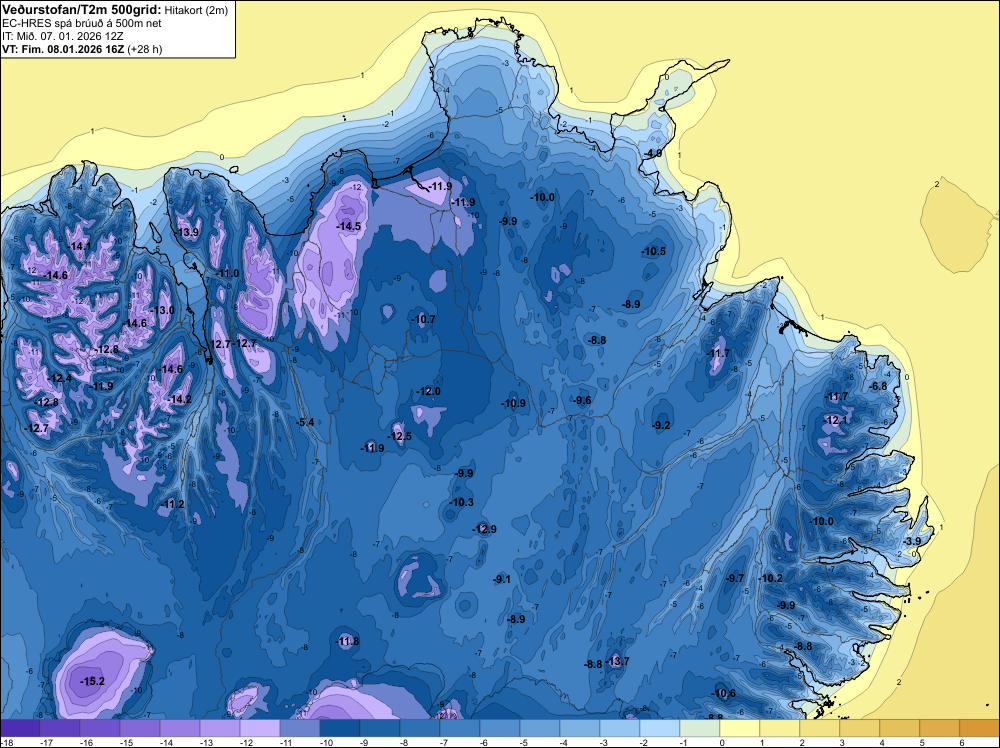Screen dimensions: 1000x748
Task: Click the -5.4 temperature label
Action: 305,422
